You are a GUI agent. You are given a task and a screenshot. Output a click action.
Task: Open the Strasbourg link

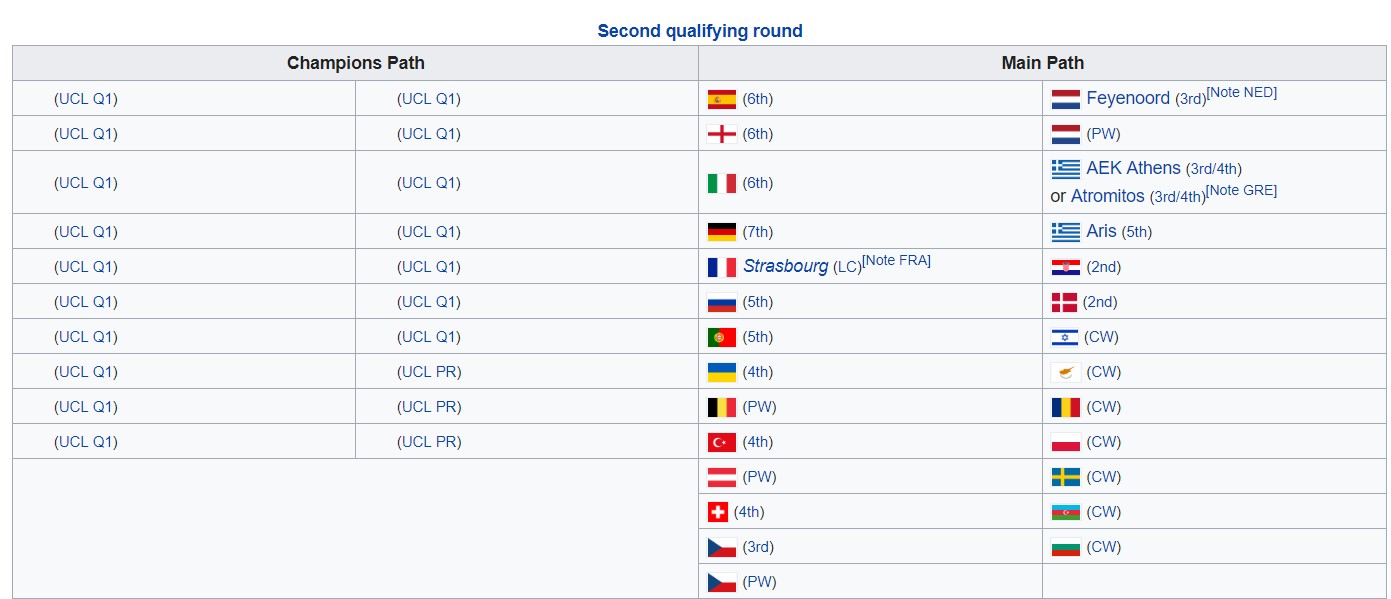786,266
